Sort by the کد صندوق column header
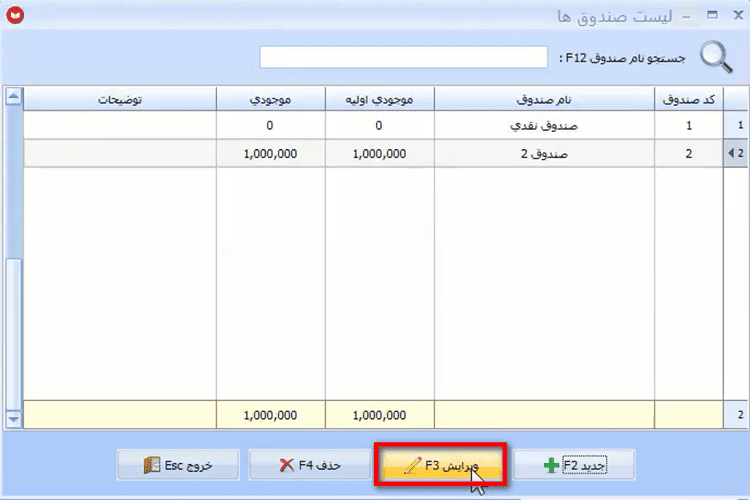Screen dimensions: 750x500 click(688, 99)
